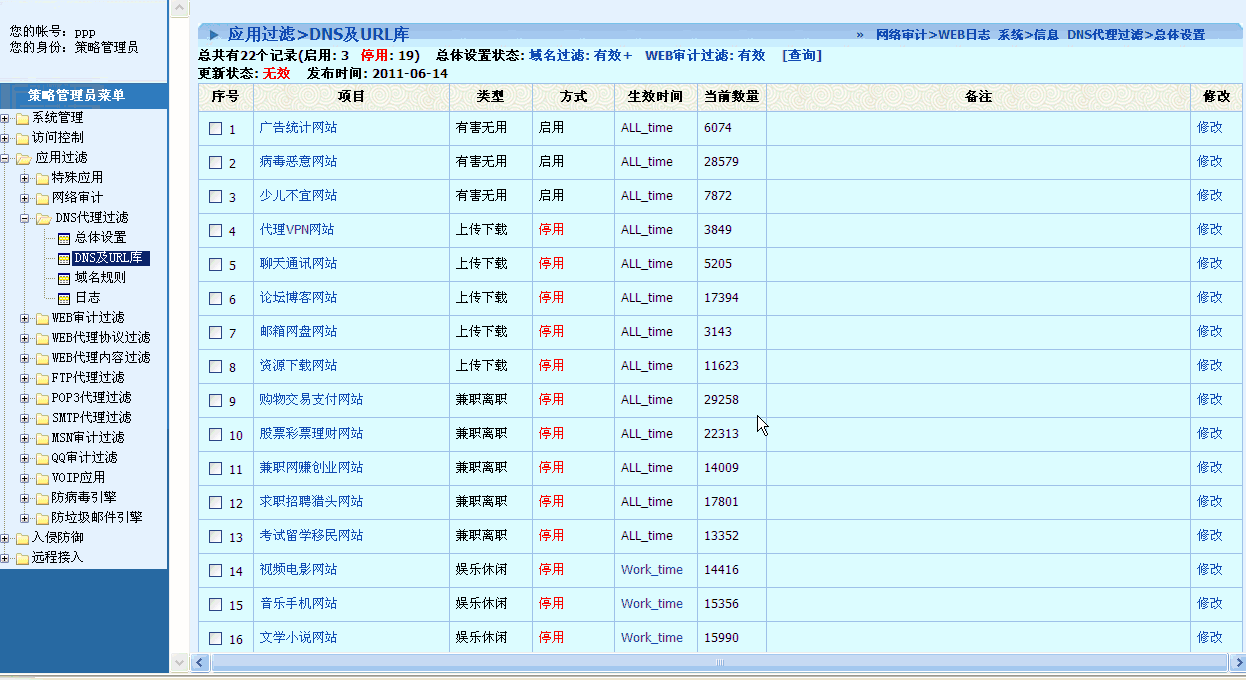Click the folder icon beside 入侵防御

point(21,538)
